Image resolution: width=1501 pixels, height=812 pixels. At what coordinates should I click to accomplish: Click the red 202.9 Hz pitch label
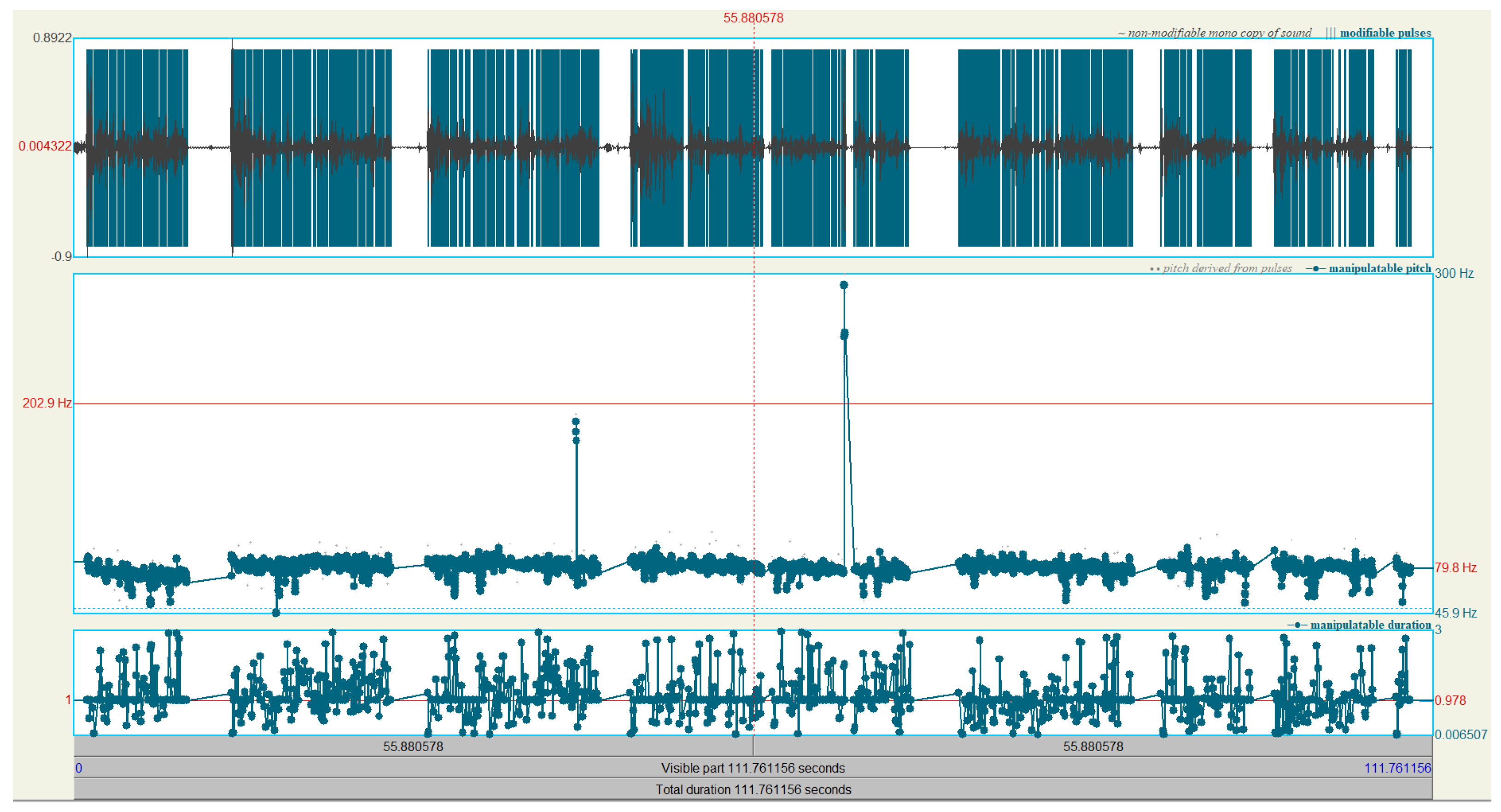pos(47,403)
